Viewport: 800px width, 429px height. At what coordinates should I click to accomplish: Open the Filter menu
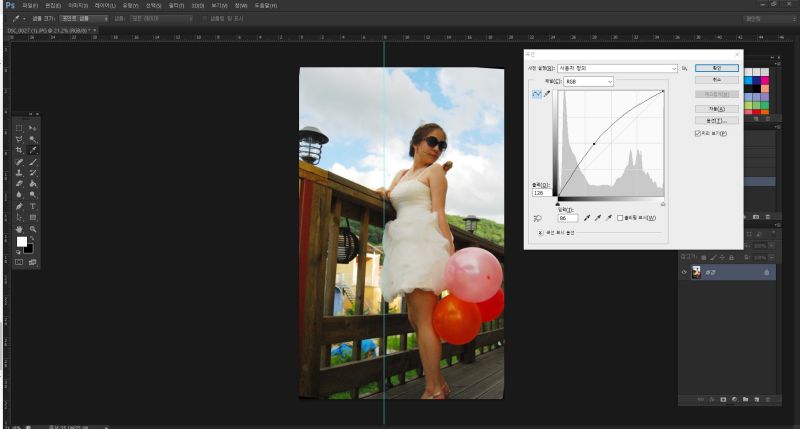pos(177,6)
